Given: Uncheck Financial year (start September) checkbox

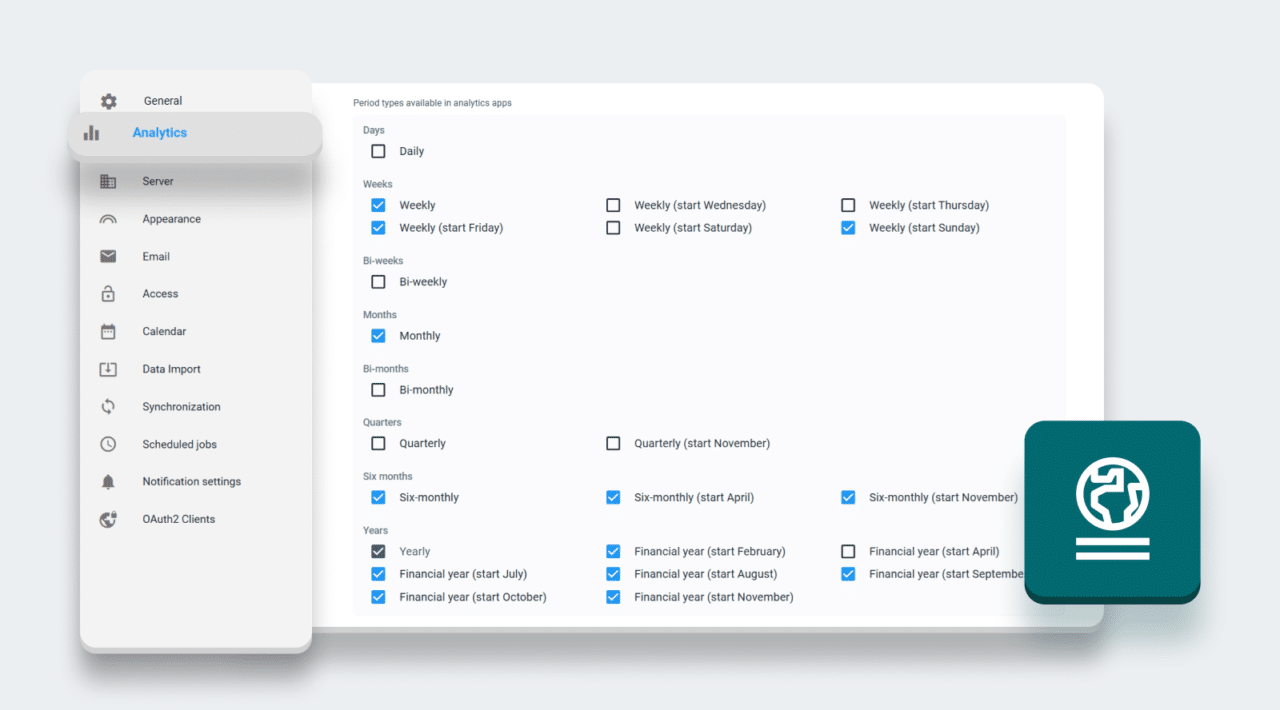Looking at the screenshot, I should tap(848, 574).
